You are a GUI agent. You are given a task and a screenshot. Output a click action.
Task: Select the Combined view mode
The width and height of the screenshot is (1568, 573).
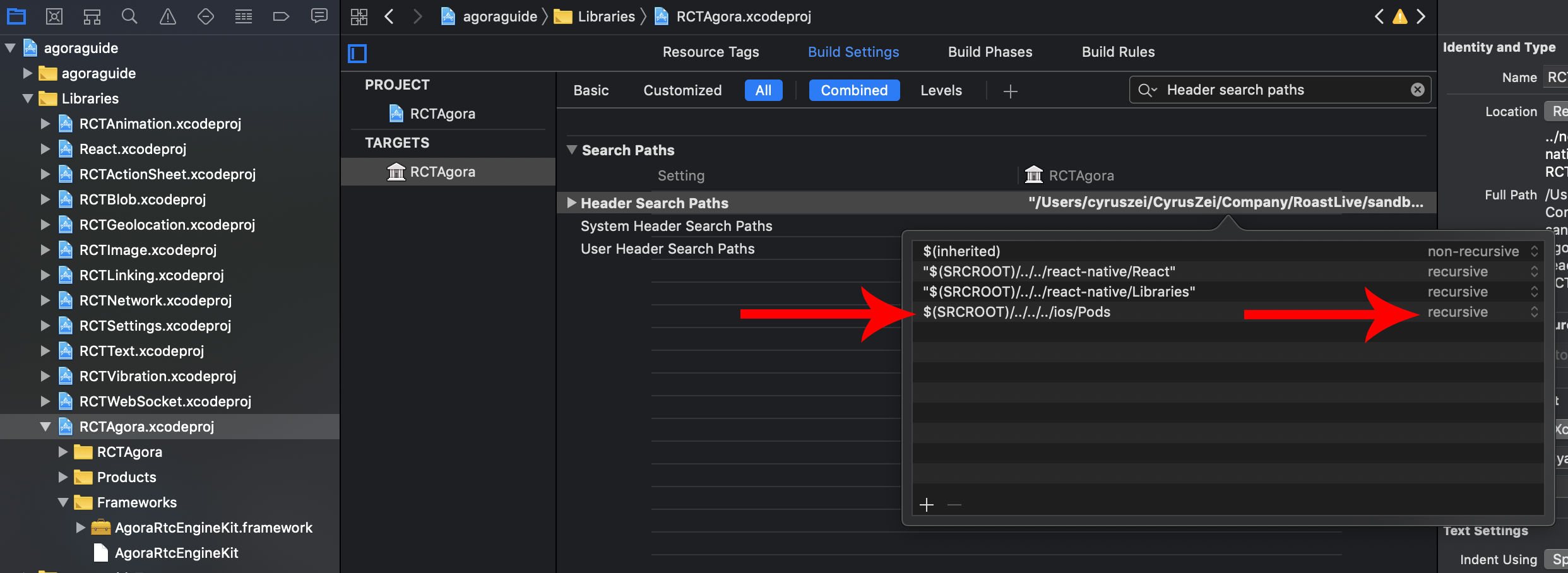pos(854,90)
